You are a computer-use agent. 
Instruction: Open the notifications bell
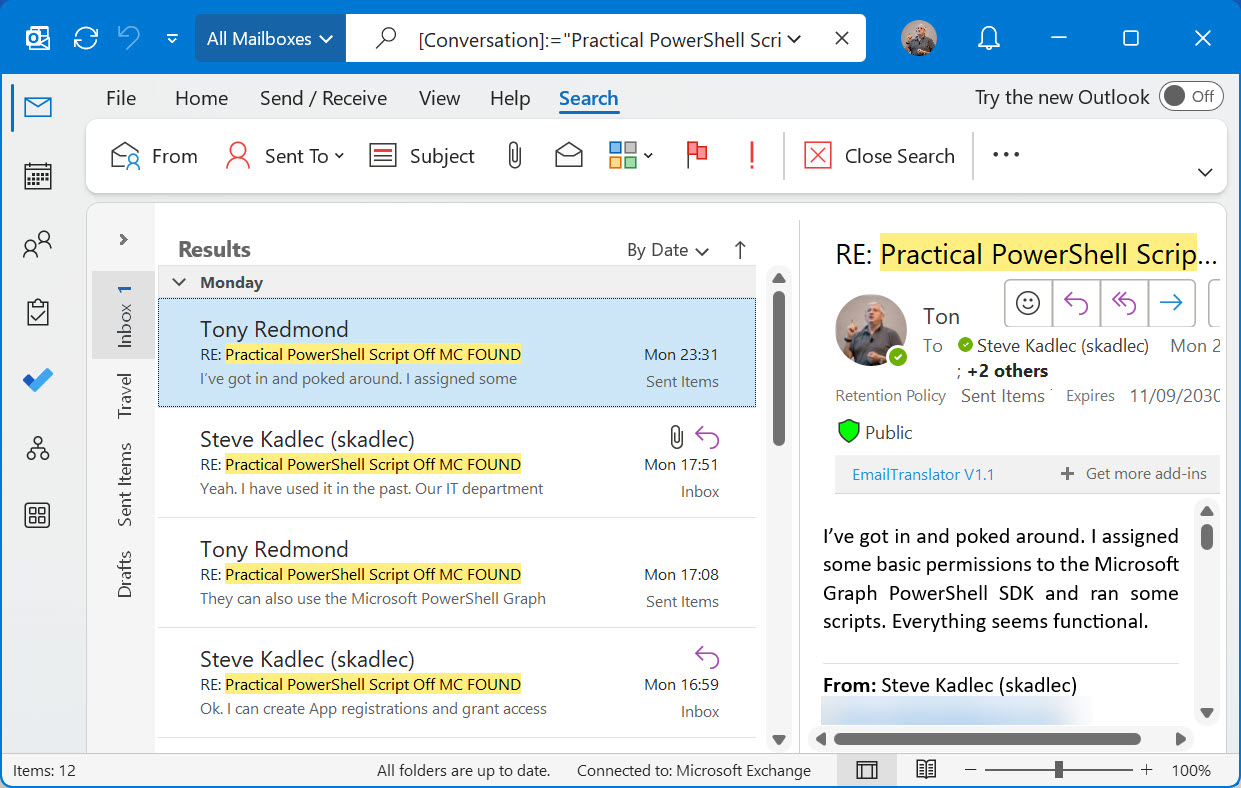[x=989, y=39]
